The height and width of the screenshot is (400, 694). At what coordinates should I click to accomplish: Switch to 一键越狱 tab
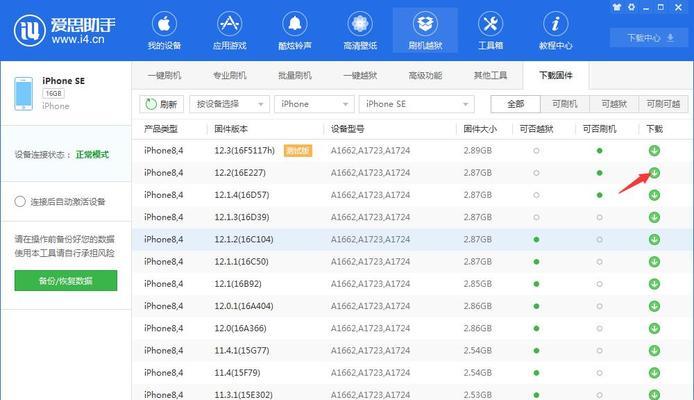[360, 75]
